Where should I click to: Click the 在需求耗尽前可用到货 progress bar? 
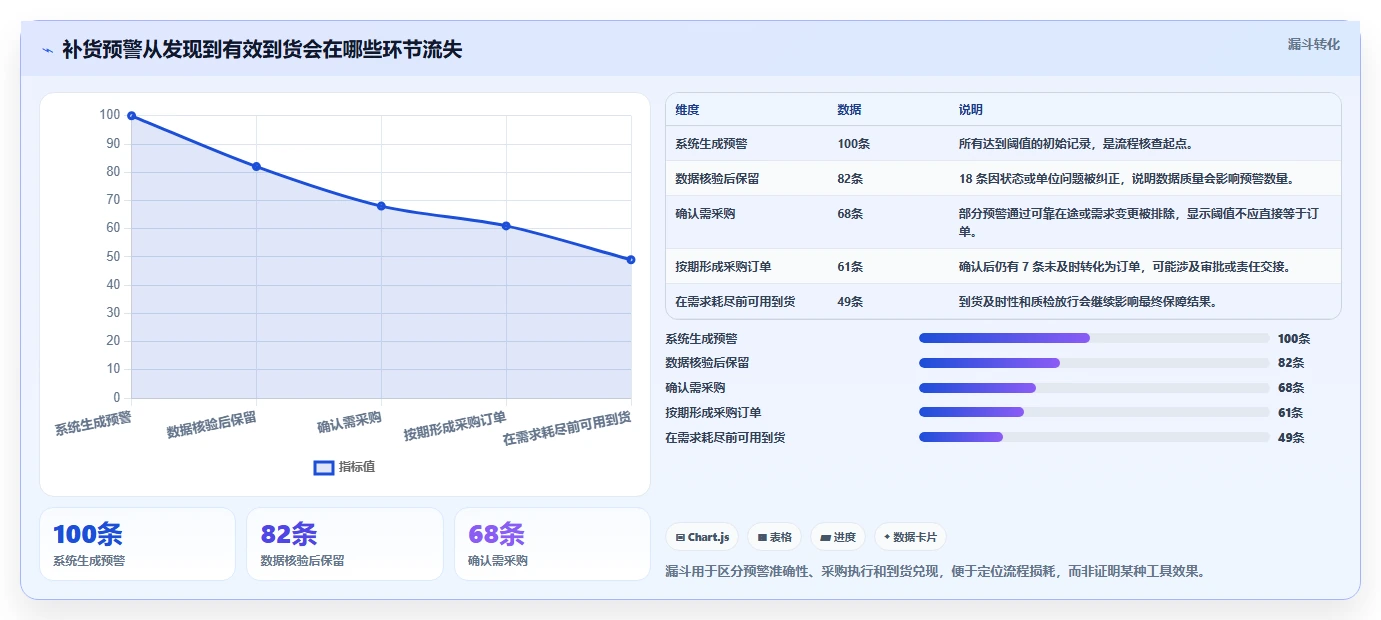click(x=1094, y=437)
